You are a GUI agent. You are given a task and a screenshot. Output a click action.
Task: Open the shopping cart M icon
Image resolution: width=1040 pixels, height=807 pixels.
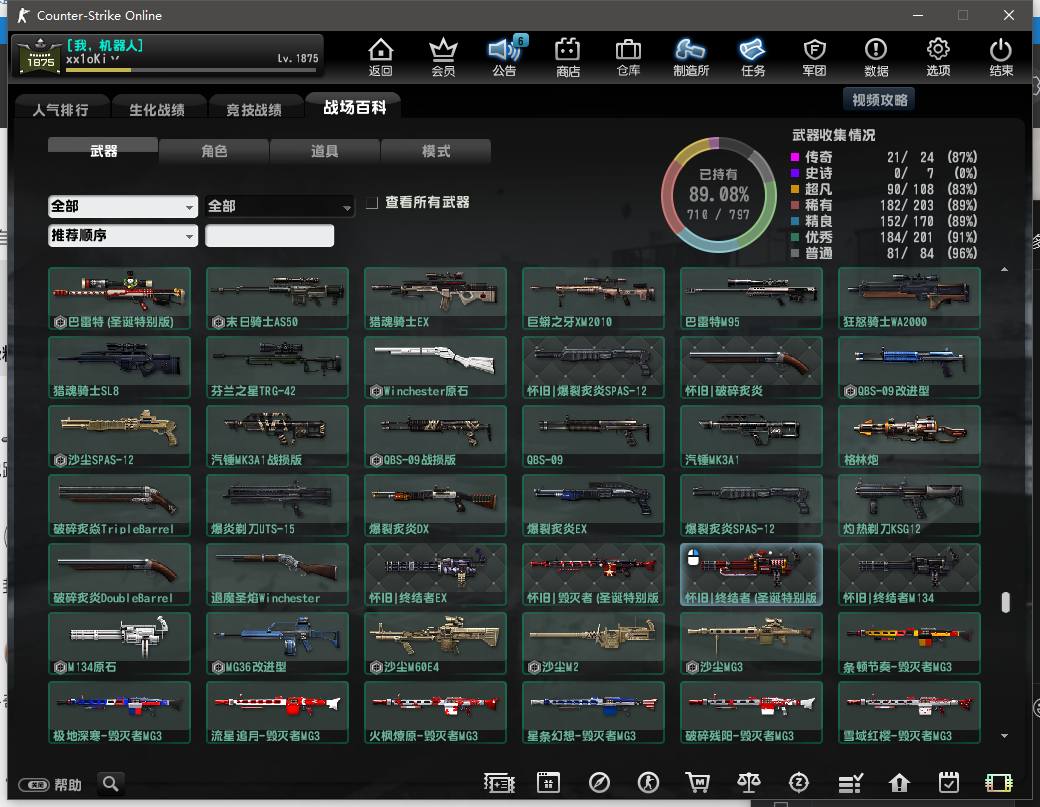point(698,783)
